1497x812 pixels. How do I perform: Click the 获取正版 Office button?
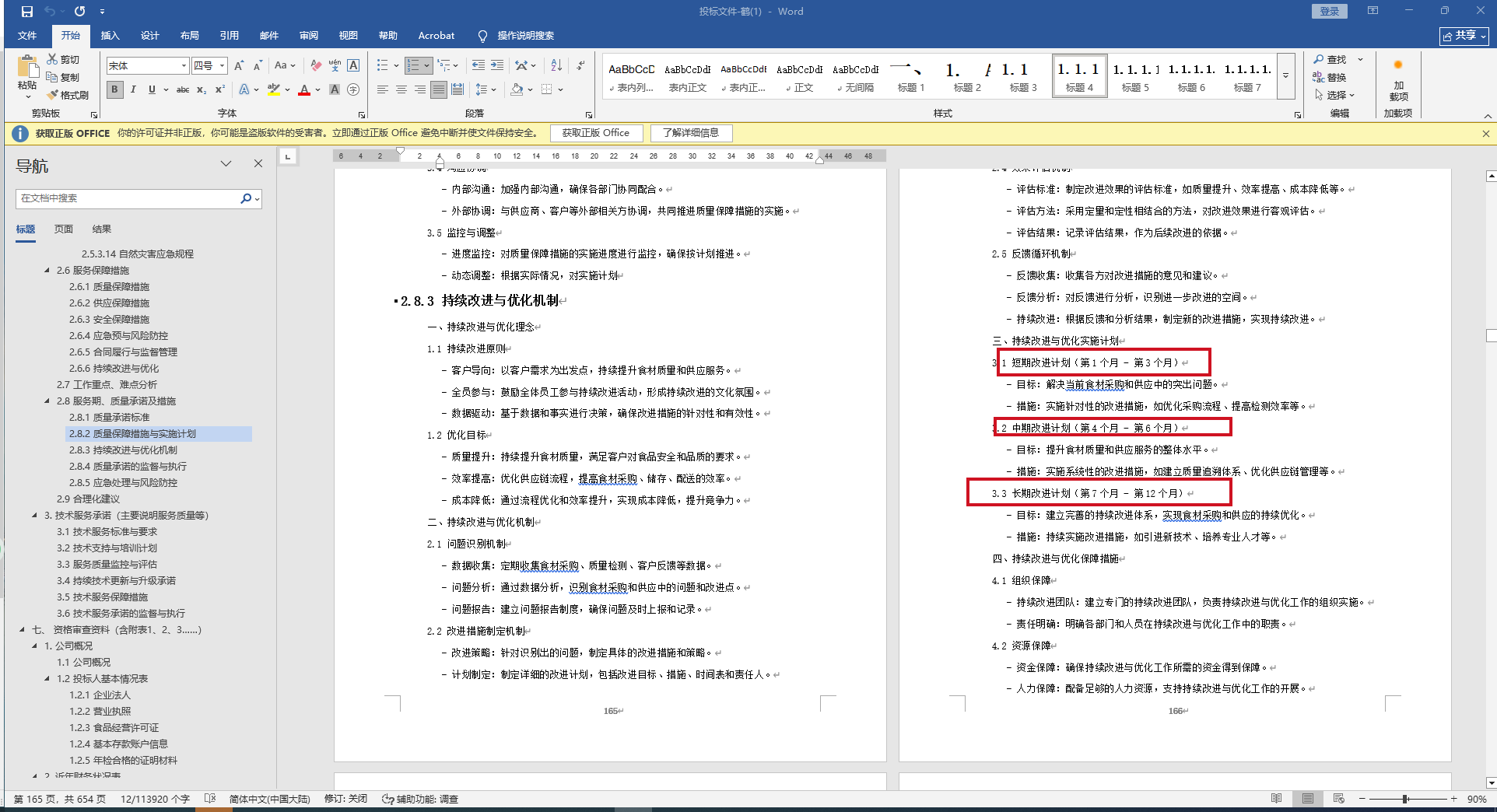coord(596,133)
